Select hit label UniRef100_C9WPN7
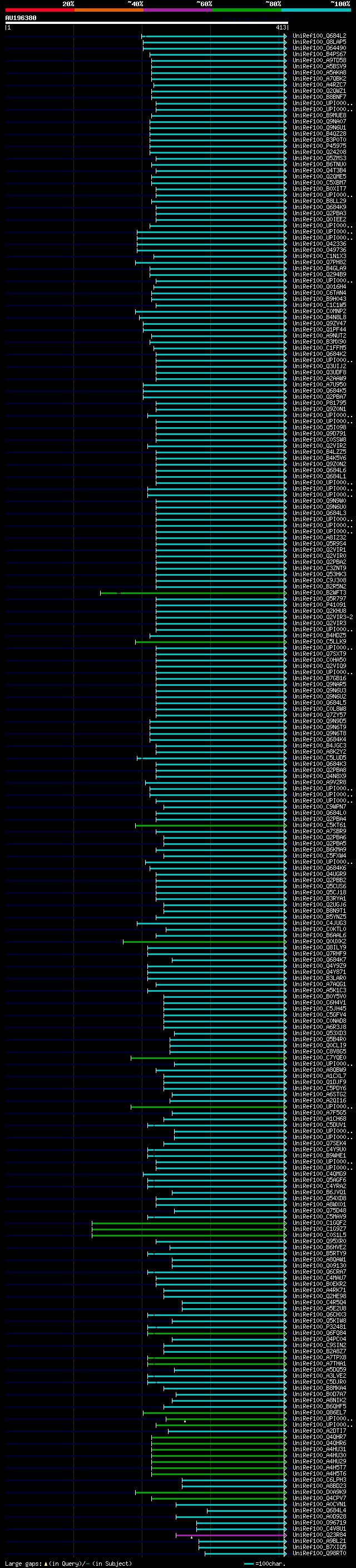 319,807
